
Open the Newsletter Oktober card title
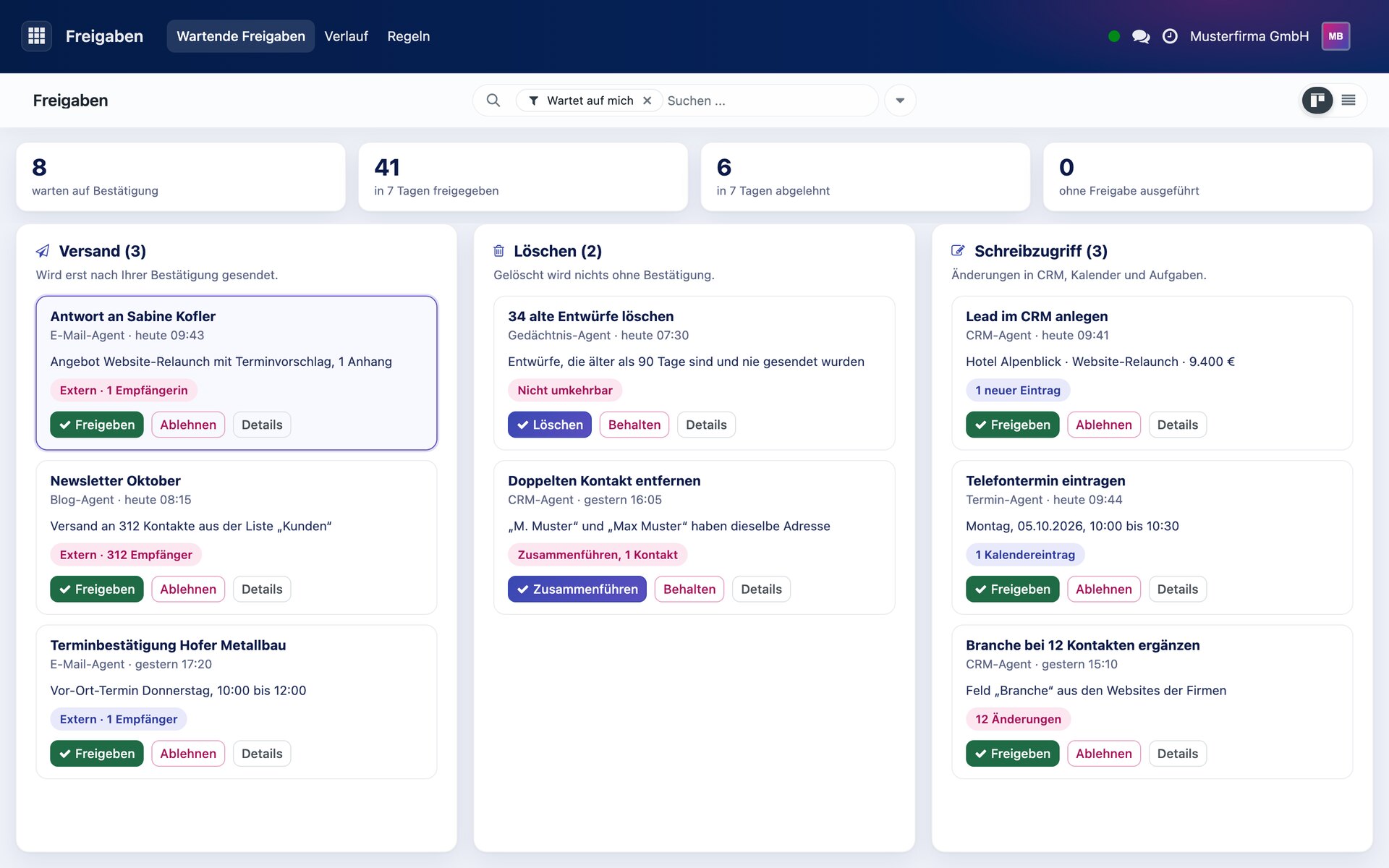tap(116, 480)
